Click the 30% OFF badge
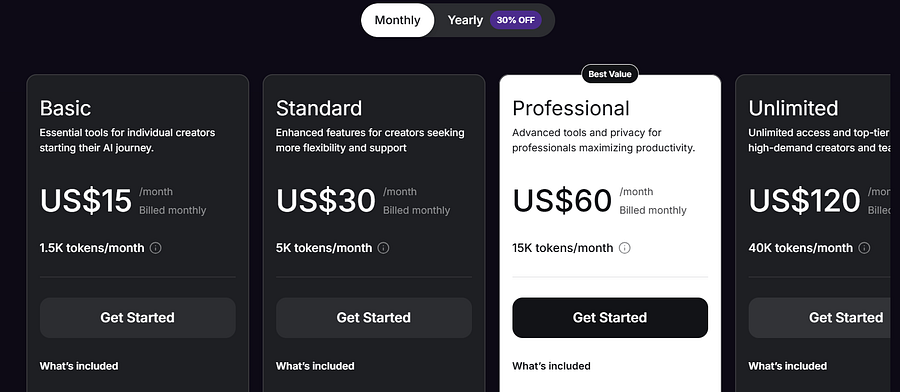This screenshot has width=900, height=392. pyautogui.click(x=515, y=20)
